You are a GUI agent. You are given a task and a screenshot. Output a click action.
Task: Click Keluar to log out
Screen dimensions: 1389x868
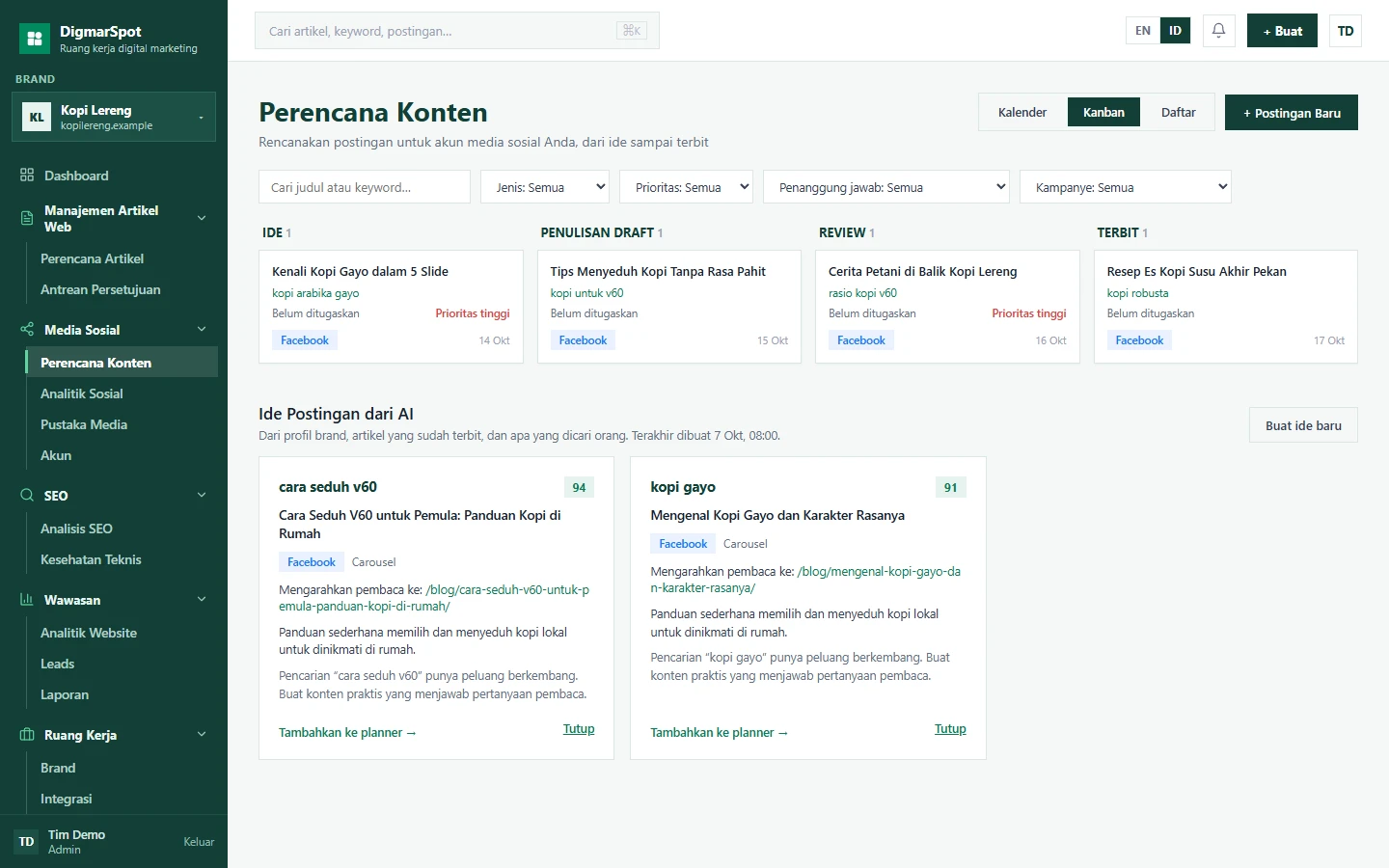pyautogui.click(x=199, y=842)
